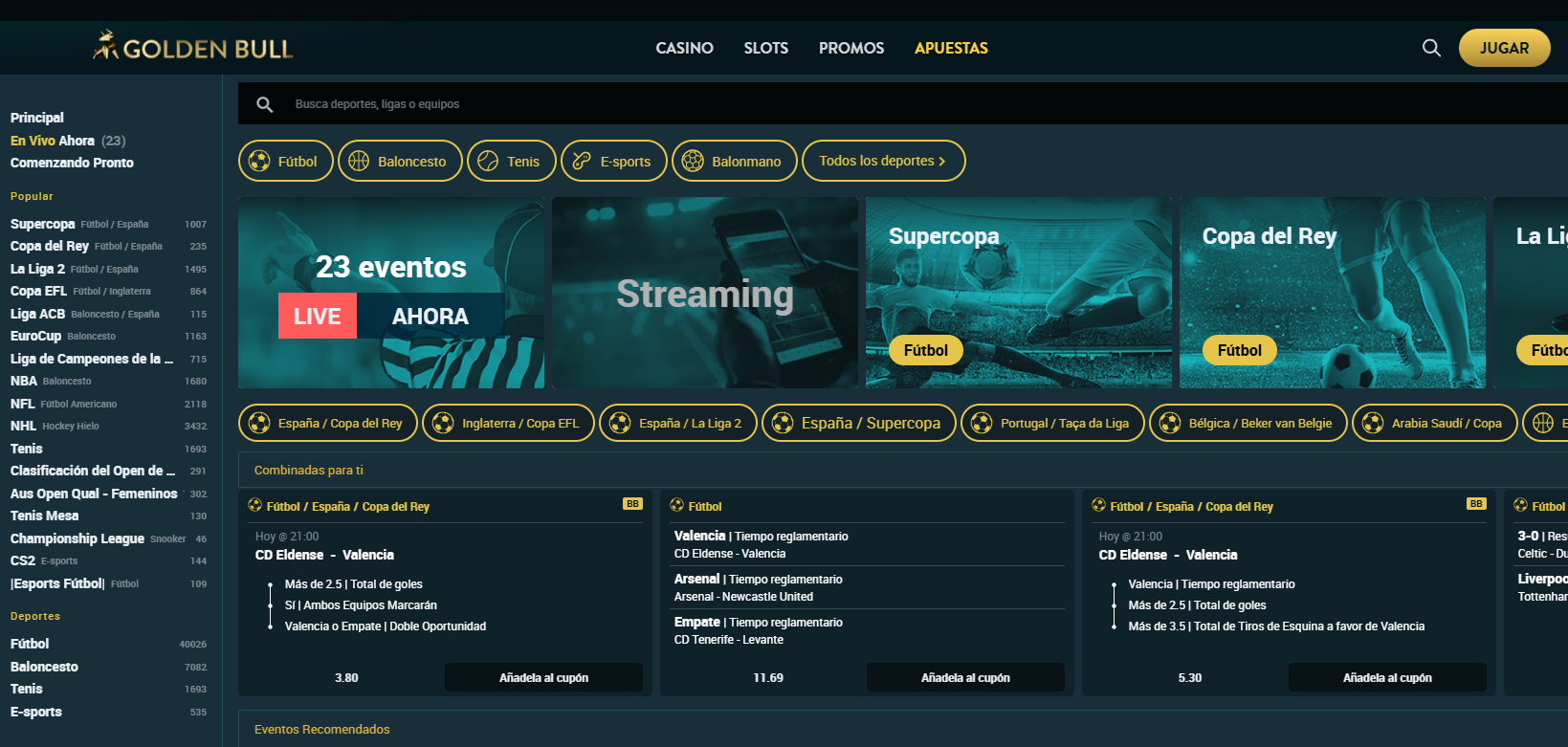Open NHL Hockey Hielo in sidebar
This screenshot has width=1568, height=747.
(x=108, y=426)
